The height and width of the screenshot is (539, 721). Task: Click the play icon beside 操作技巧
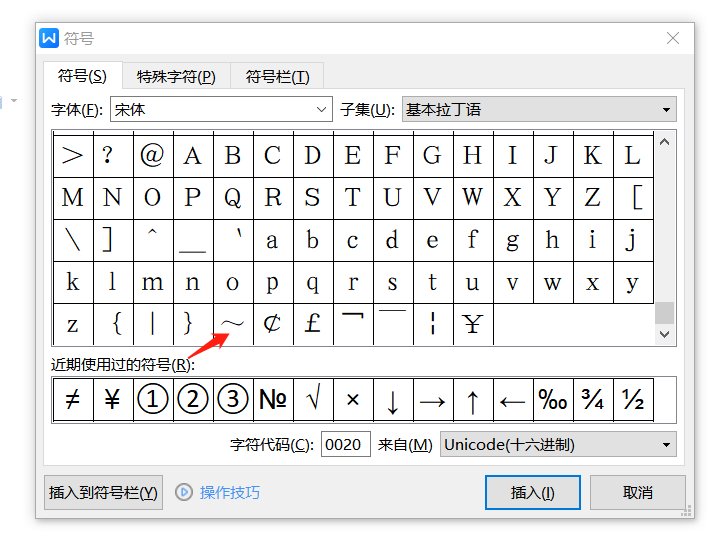coord(184,493)
